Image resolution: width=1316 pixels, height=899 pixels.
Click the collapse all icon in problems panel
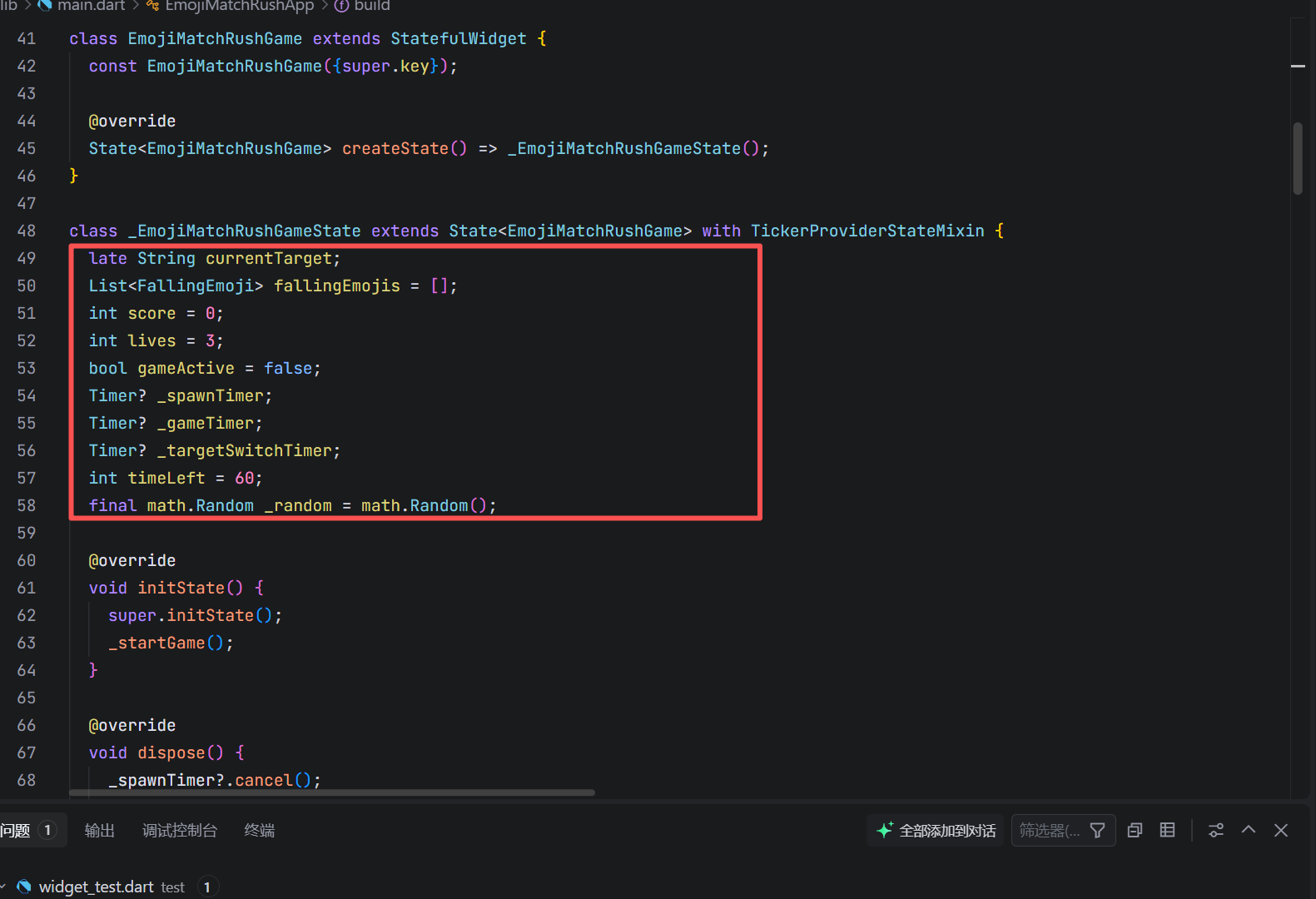point(1135,830)
